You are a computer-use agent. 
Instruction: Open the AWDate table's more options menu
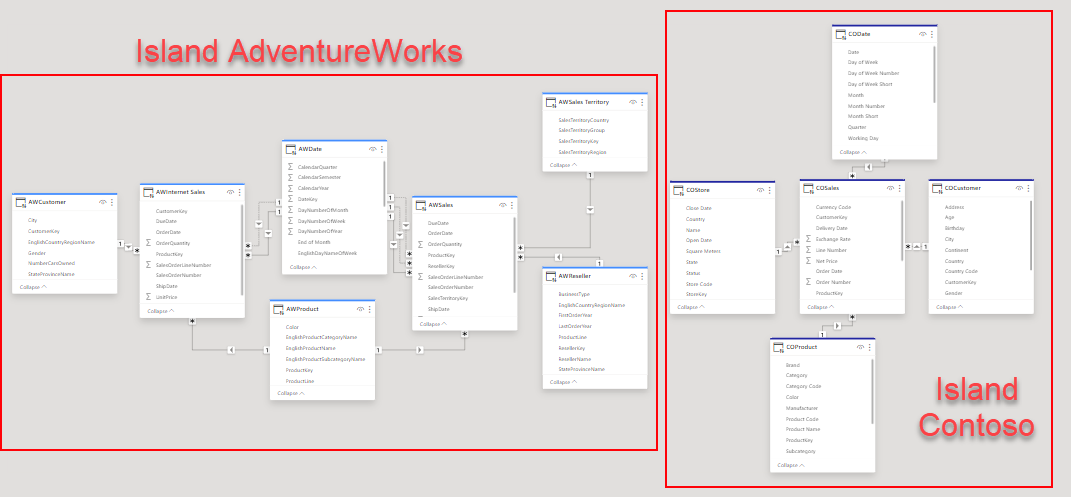point(382,149)
